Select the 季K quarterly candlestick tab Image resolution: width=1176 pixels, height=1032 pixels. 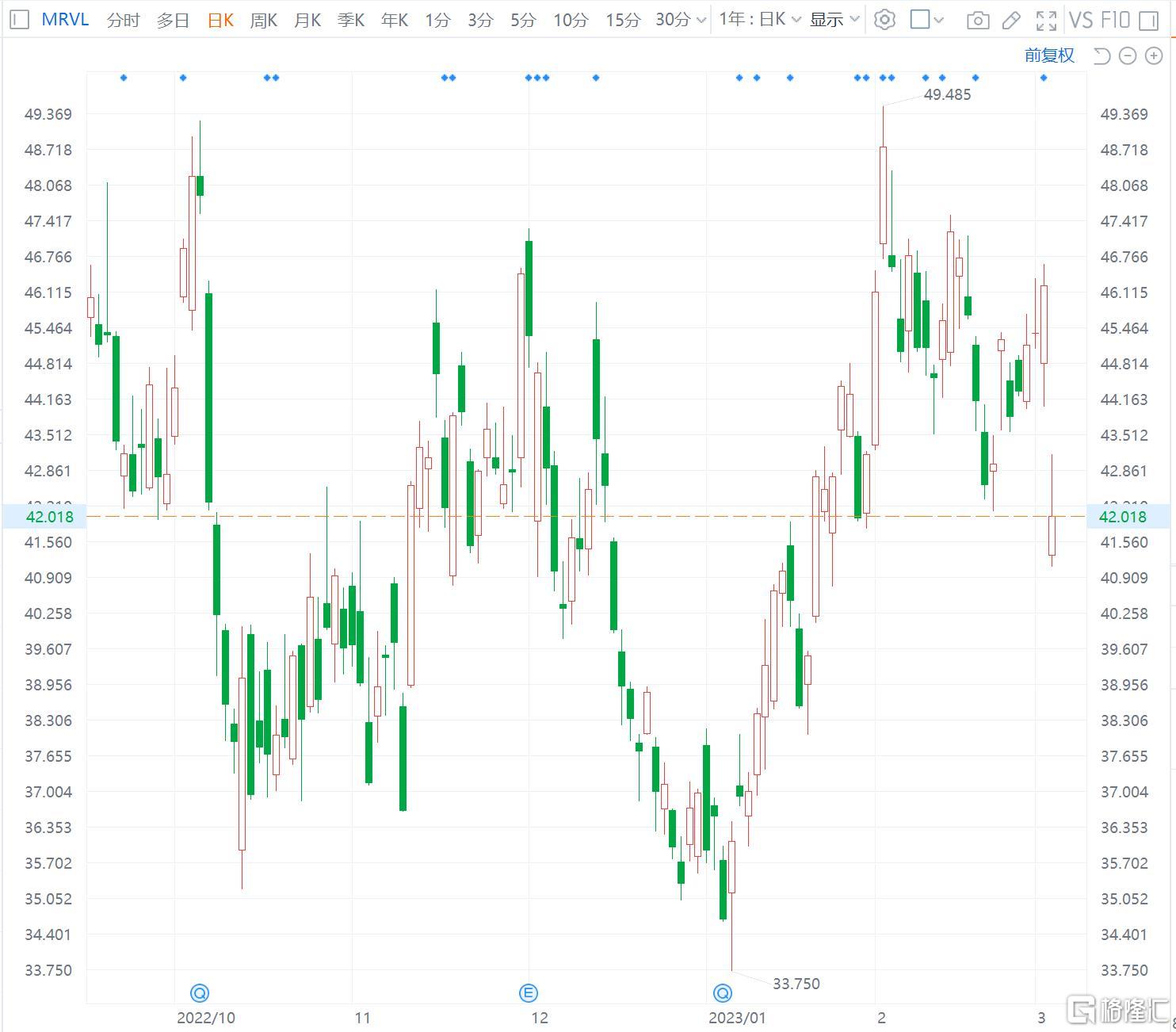[350, 20]
